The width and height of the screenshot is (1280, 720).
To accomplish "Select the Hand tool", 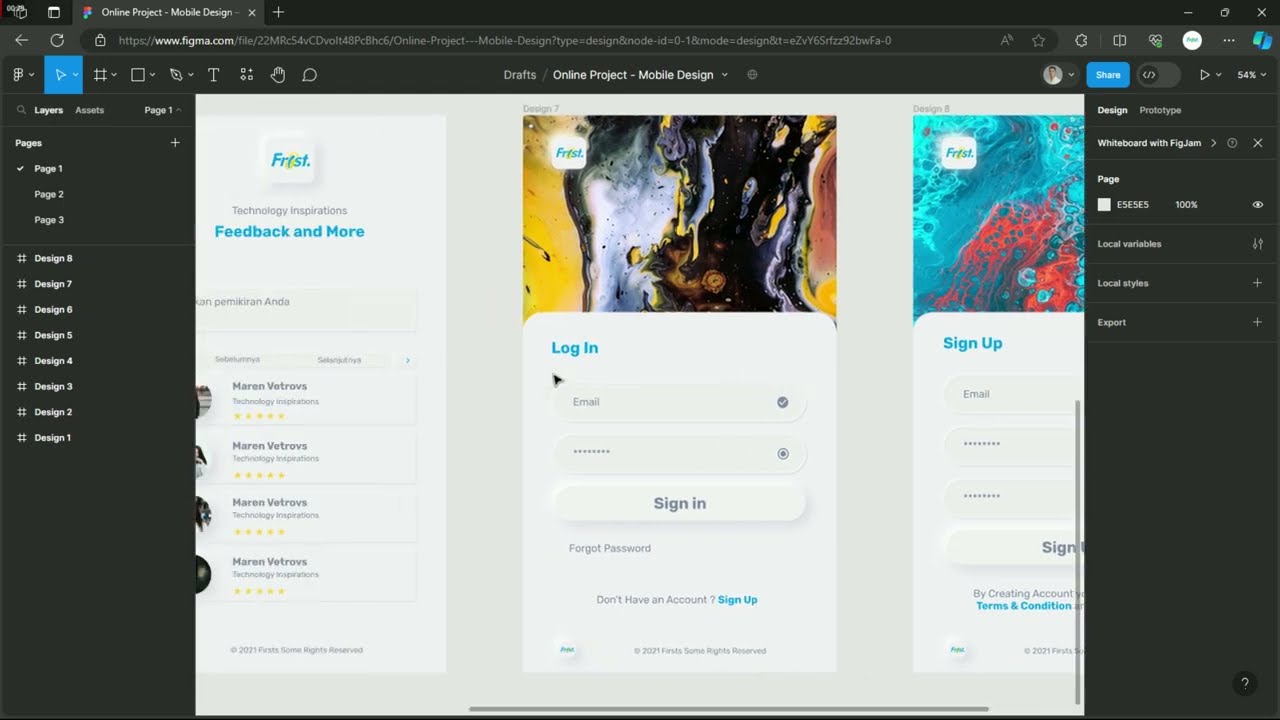I will pos(278,75).
